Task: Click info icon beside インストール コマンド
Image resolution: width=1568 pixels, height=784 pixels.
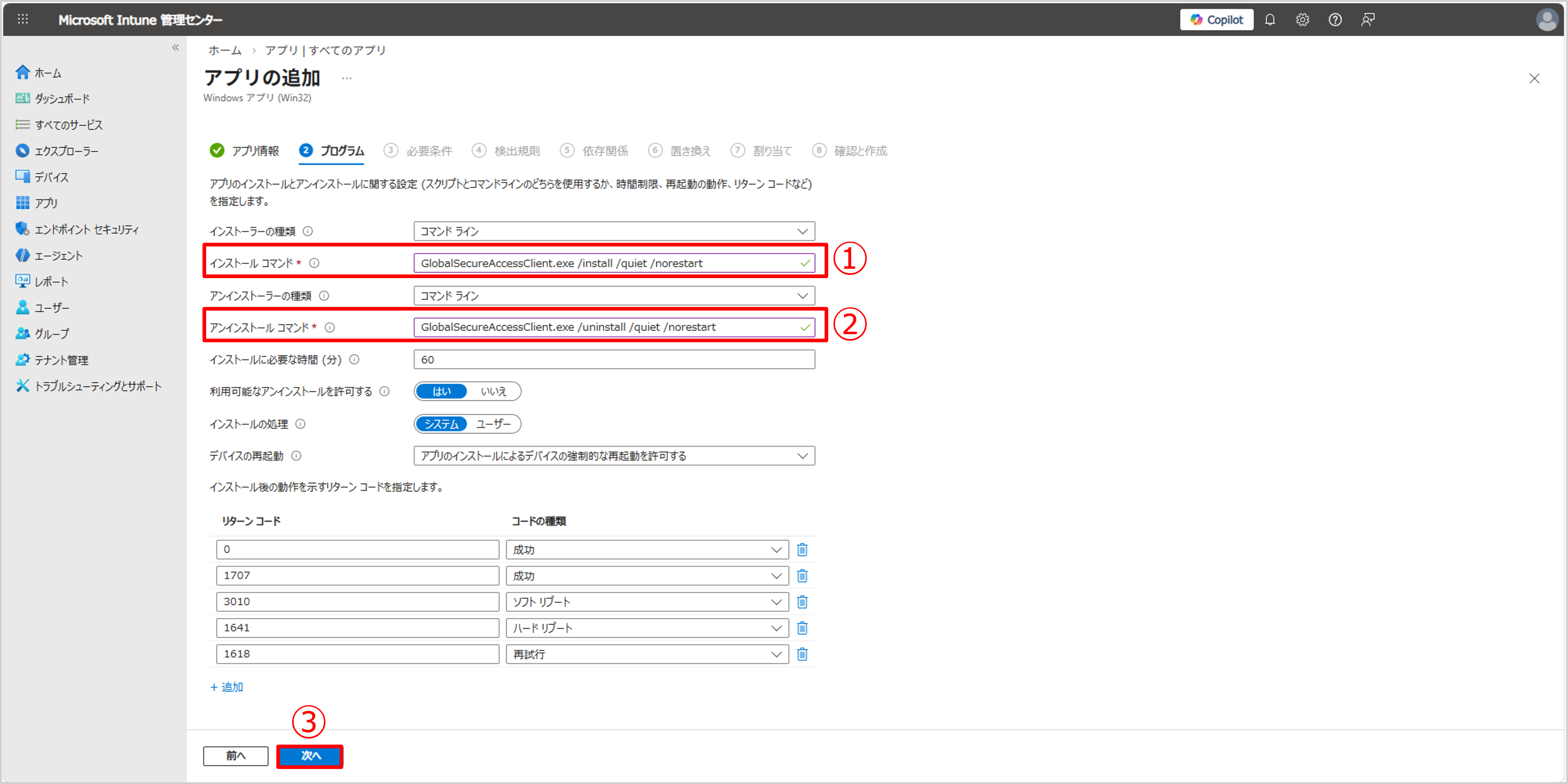Action: click(x=314, y=263)
